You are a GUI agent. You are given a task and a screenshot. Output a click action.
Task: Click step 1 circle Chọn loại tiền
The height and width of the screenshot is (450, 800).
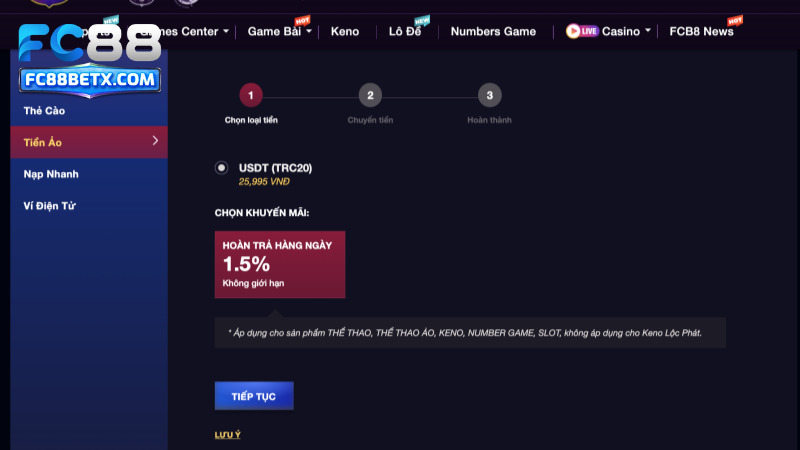point(251,95)
